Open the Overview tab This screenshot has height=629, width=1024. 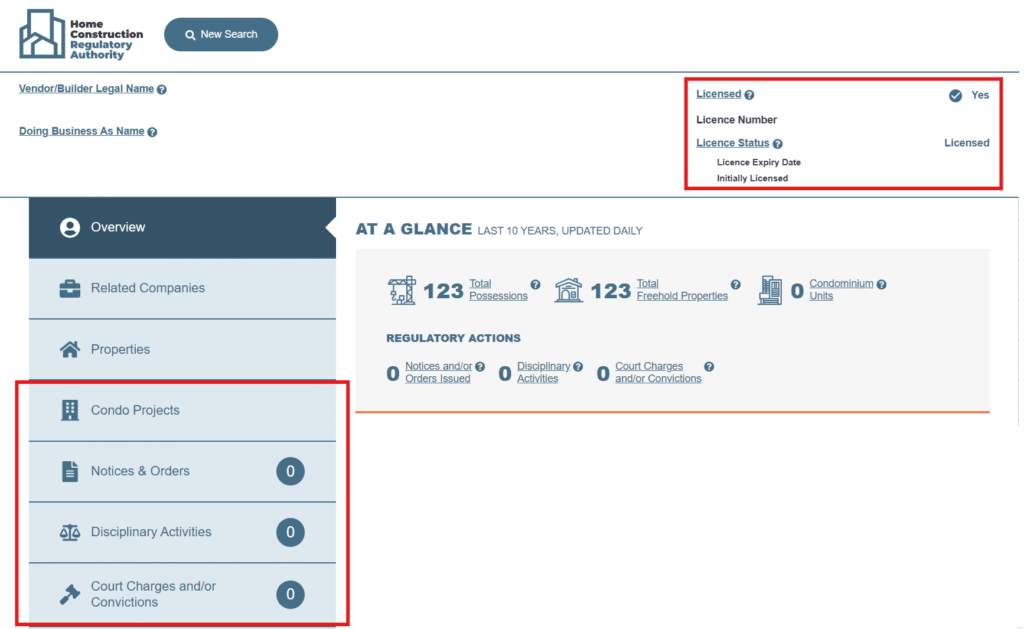click(x=182, y=227)
